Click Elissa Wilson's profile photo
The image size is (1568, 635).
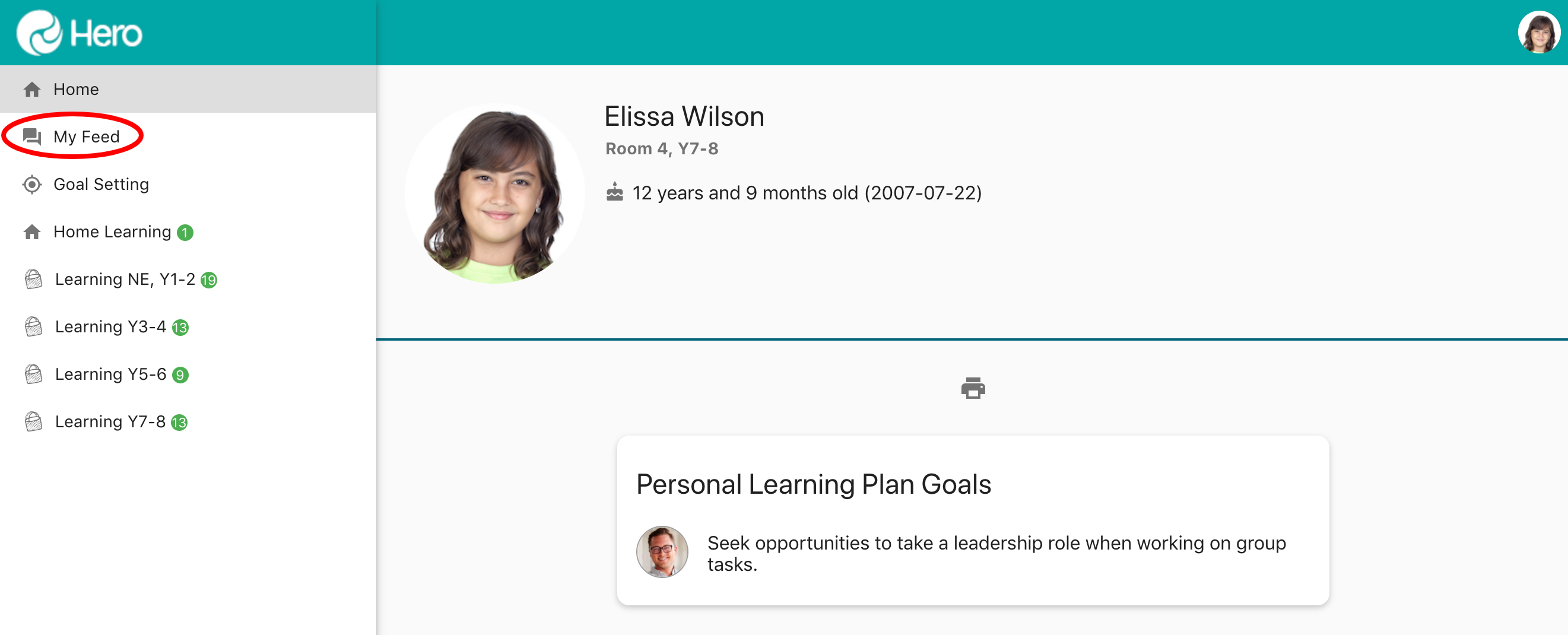tap(494, 193)
